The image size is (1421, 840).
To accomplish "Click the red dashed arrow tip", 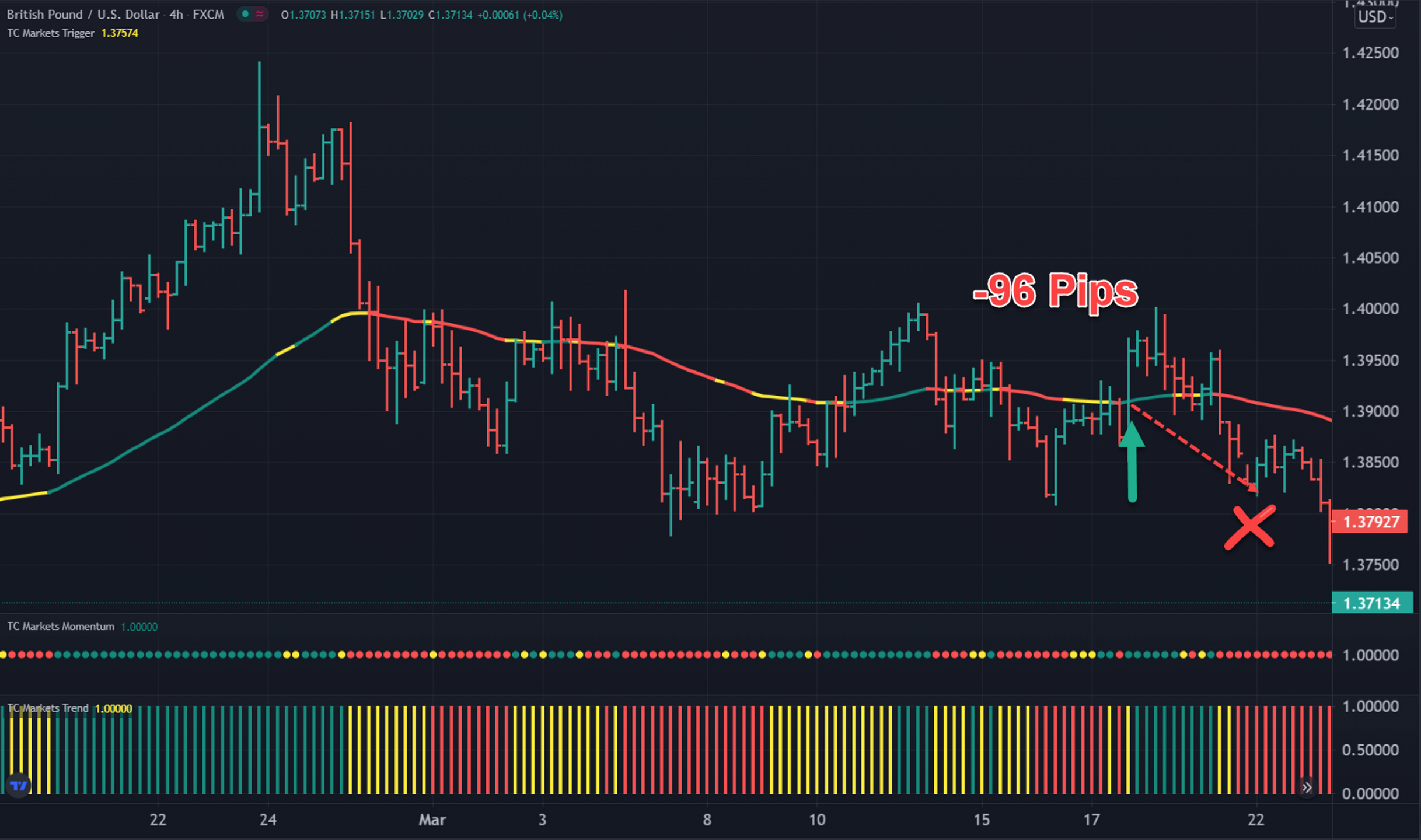I will pos(1255,489).
